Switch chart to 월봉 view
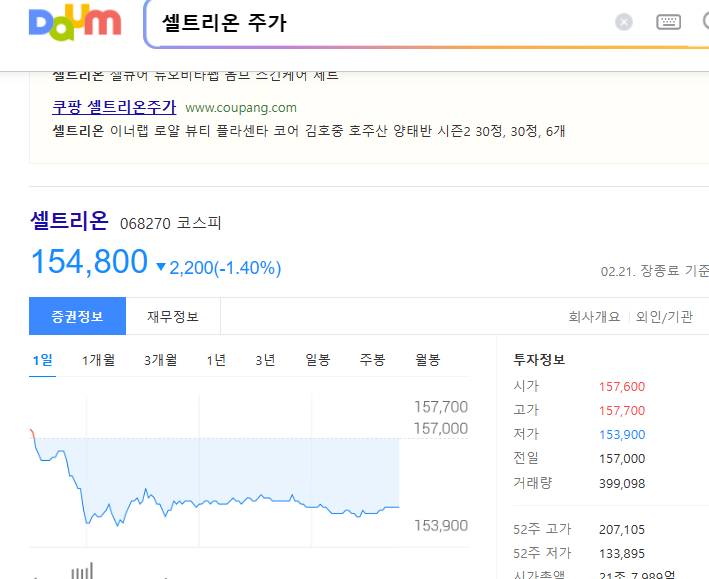The width and height of the screenshot is (709, 579). (427, 361)
